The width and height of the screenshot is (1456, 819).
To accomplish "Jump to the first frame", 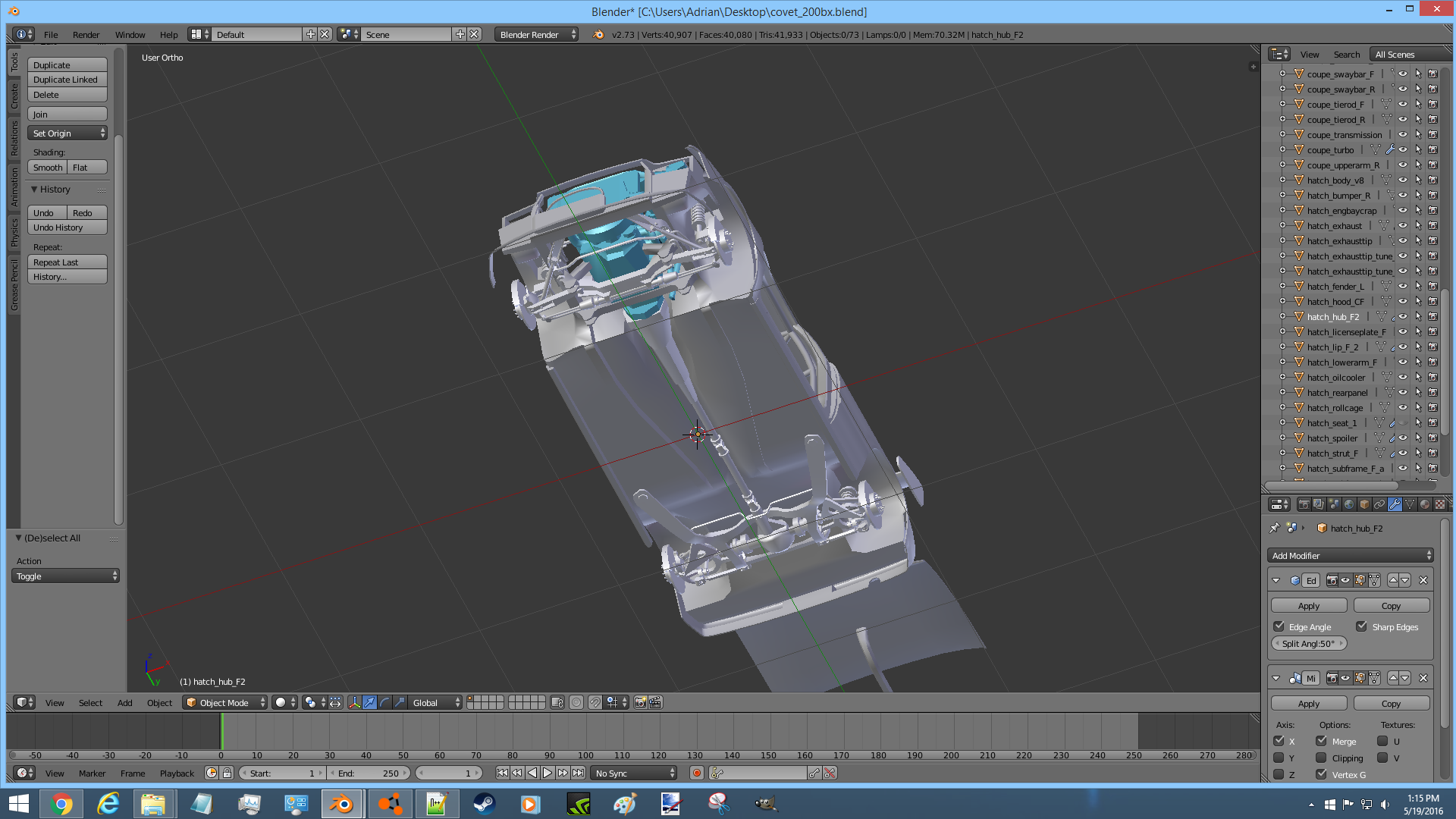I will click(502, 773).
